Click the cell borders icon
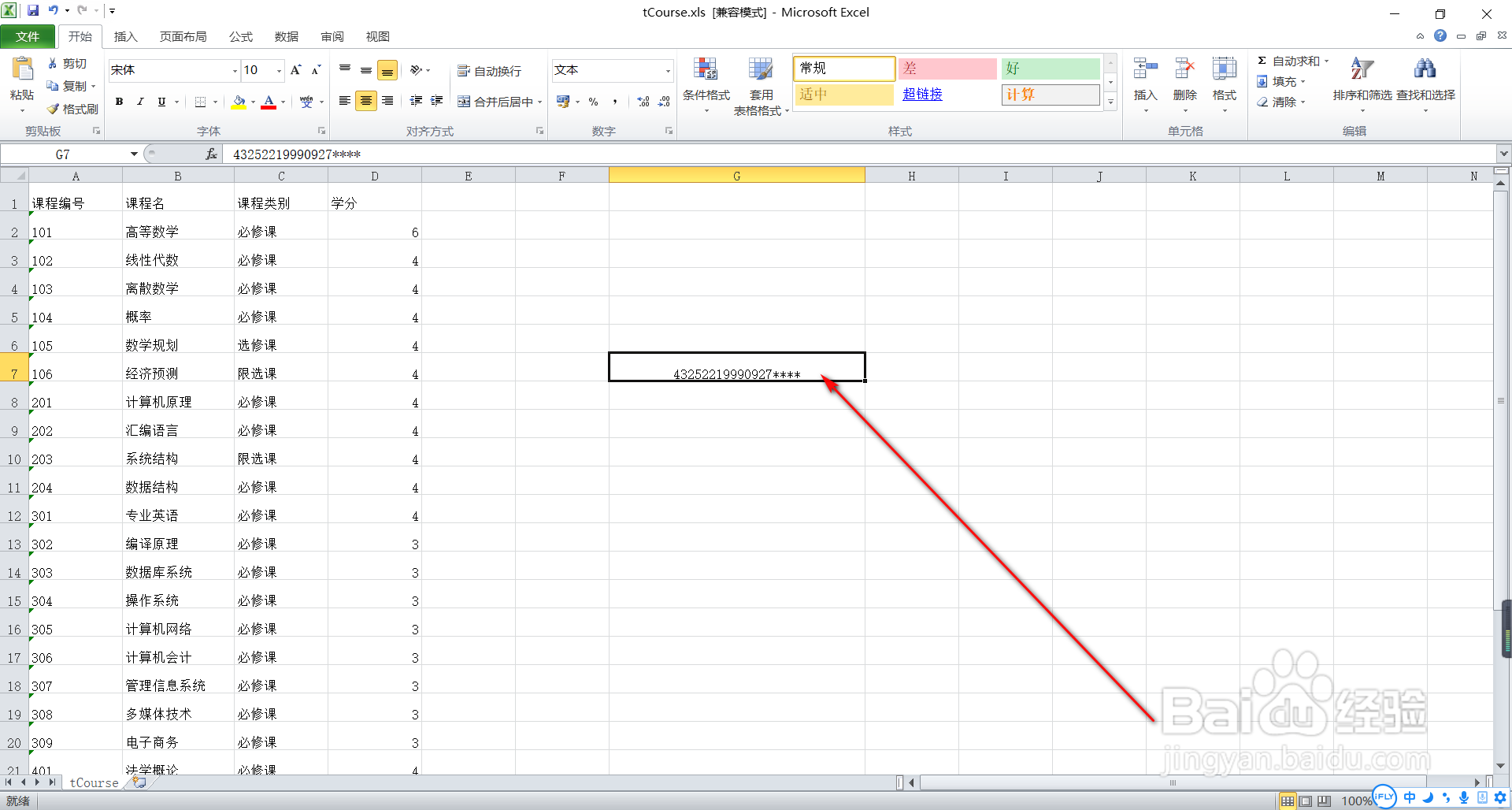Screen dimensions: 1512x810 tap(200, 102)
